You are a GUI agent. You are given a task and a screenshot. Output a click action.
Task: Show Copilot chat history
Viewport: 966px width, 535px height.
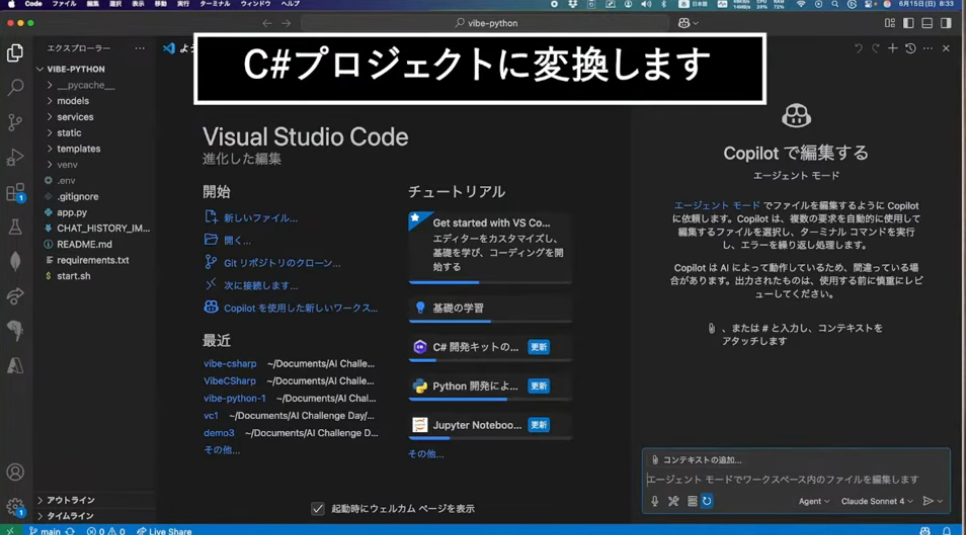click(911, 48)
